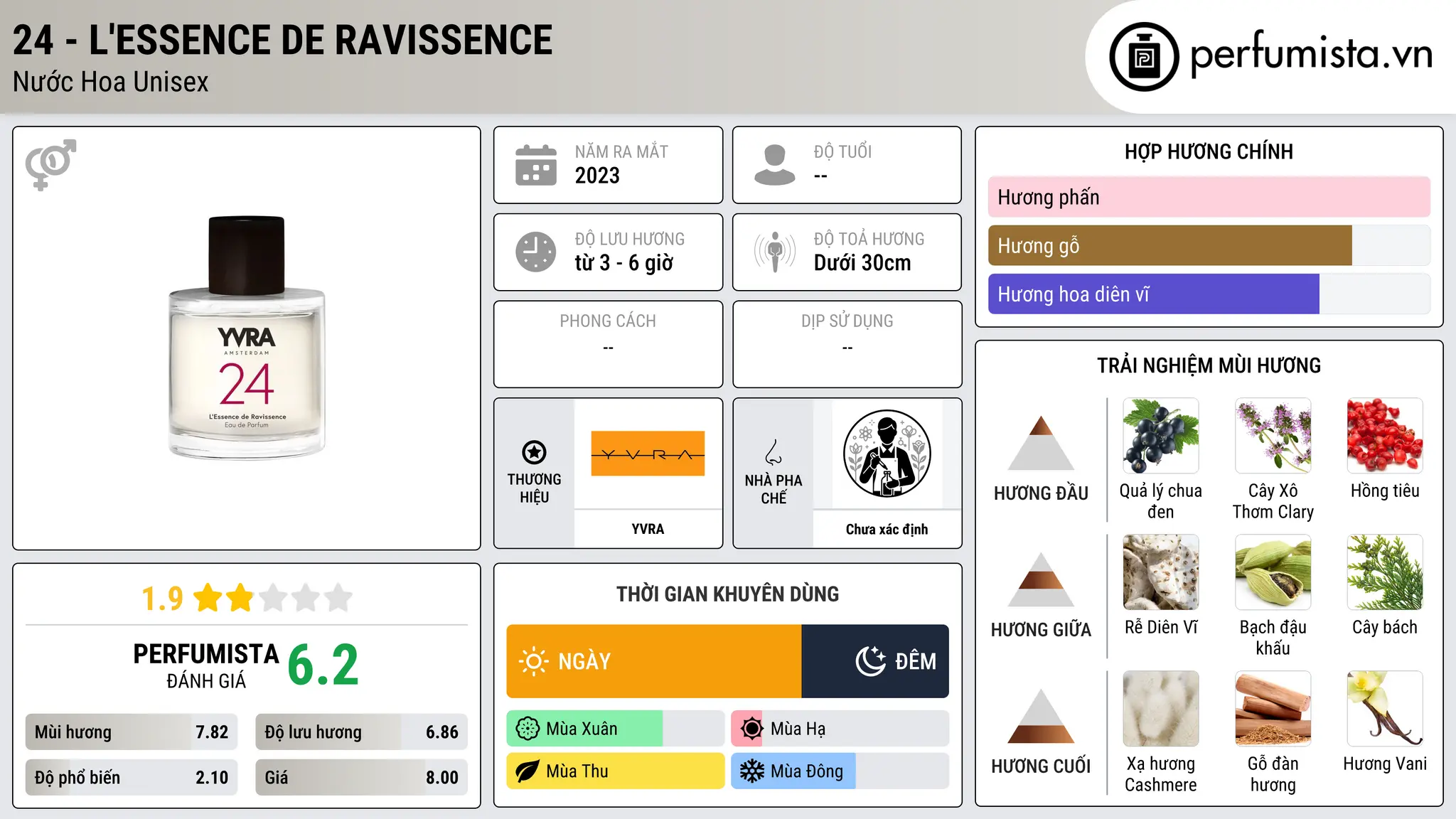Click the Trải nghiệm mùi hương heading
Screen dimensions: 1456x819
(x=1209, y=365)
